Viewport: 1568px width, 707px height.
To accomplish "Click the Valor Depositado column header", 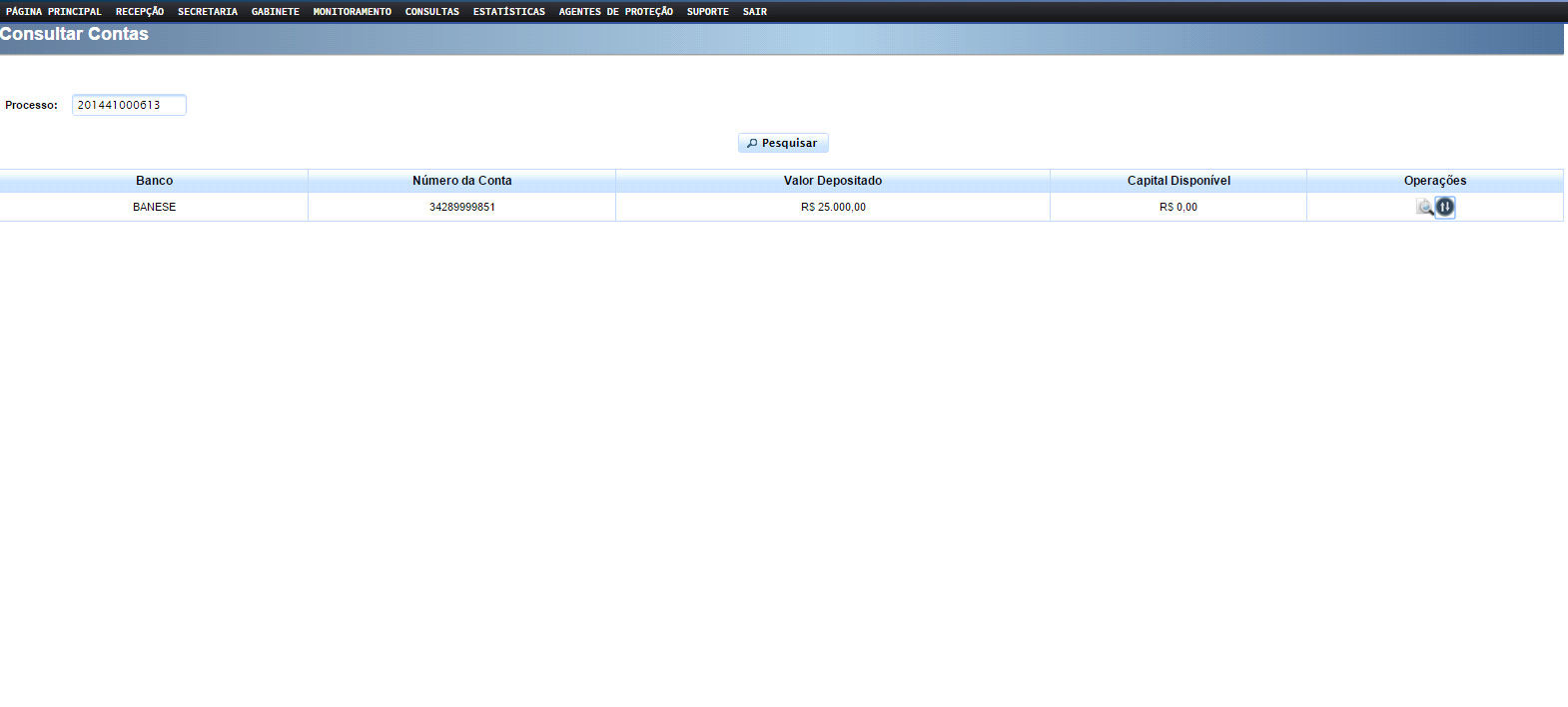I will [833, 181].
